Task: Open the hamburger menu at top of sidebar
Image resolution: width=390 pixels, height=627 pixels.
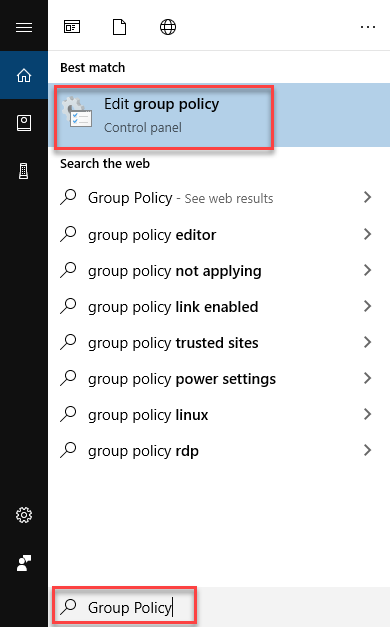Action: 24,27
